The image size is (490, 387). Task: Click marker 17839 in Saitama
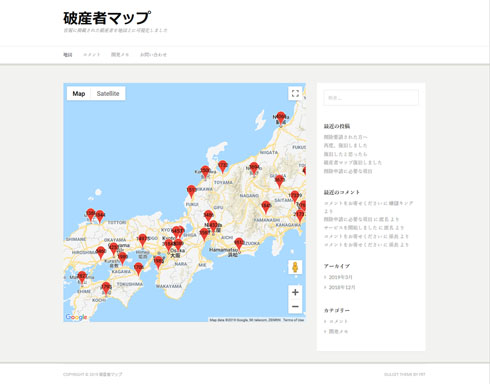tap(295, 197)
